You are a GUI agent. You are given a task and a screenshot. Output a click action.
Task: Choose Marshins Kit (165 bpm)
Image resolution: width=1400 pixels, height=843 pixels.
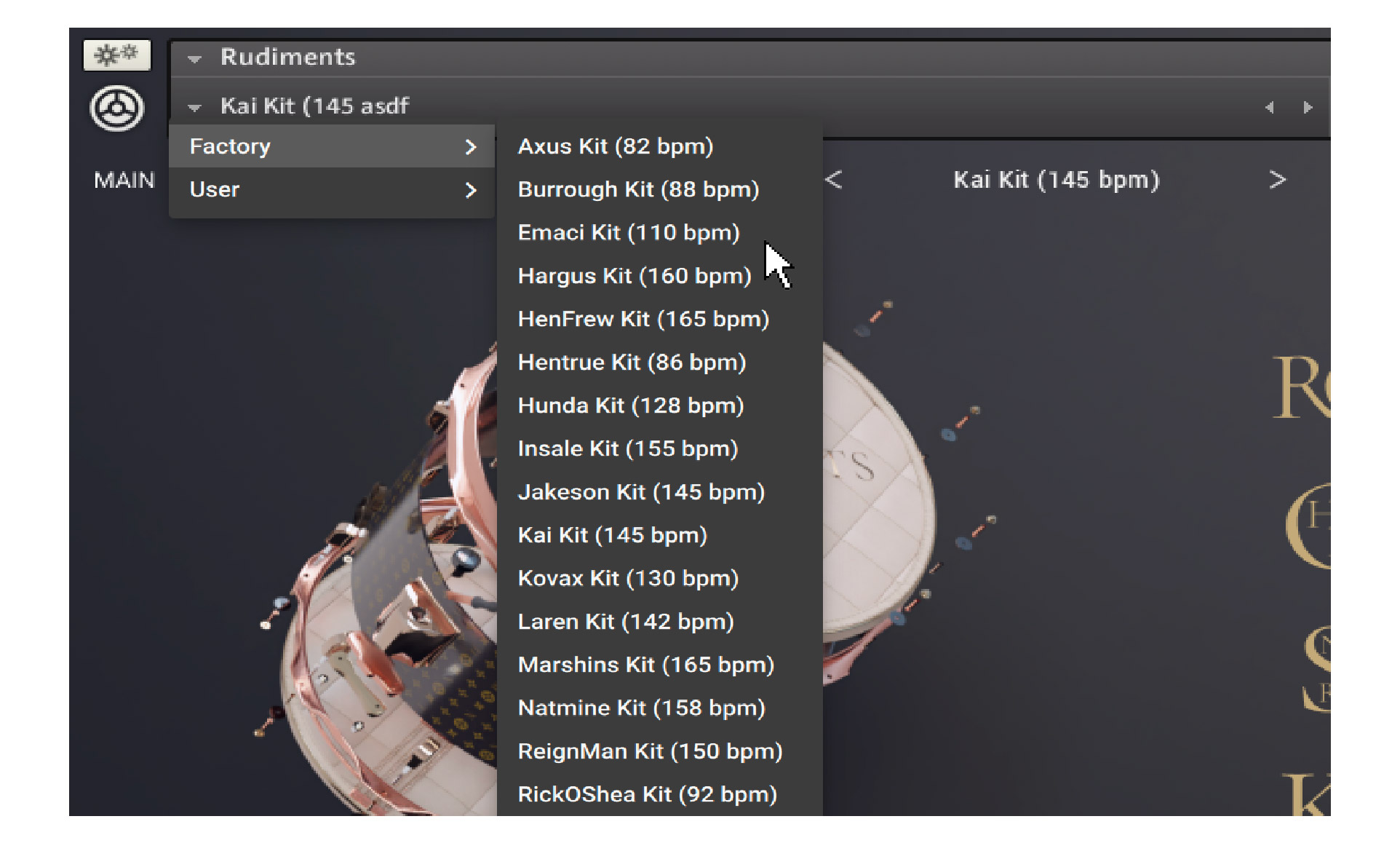coord(645,665)
